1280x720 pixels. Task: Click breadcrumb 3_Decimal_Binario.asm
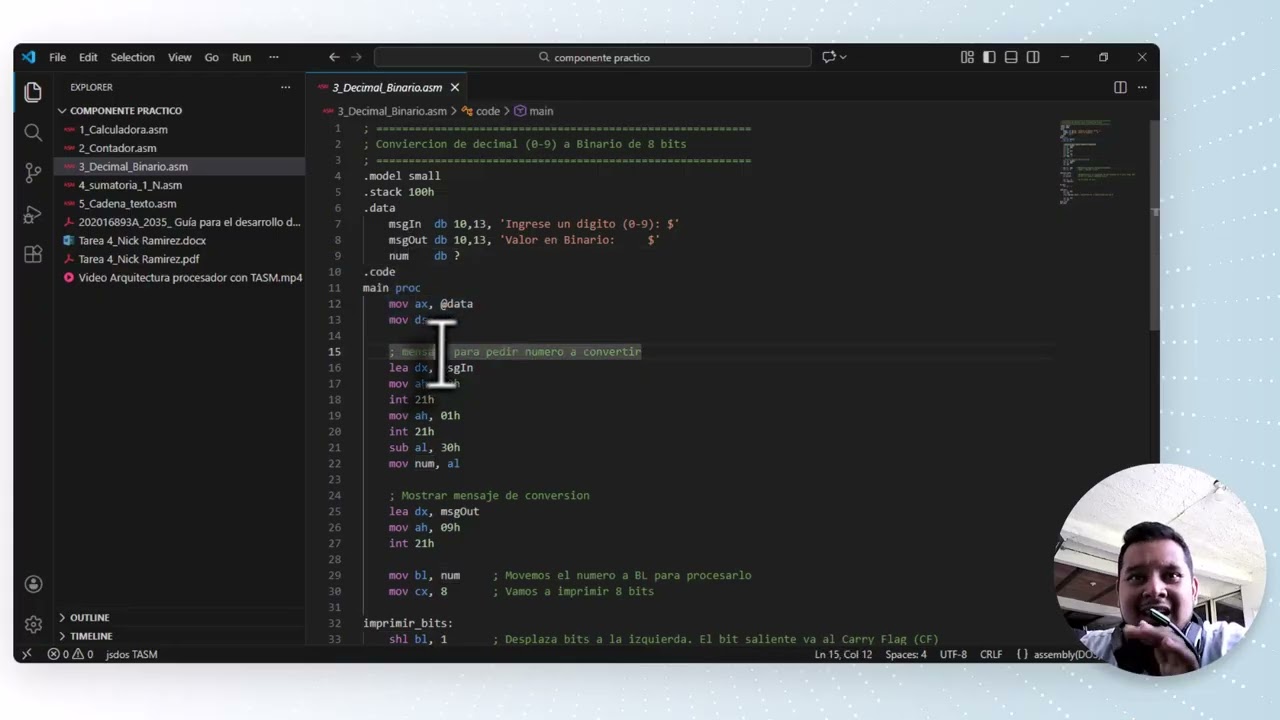pos(392,111)
